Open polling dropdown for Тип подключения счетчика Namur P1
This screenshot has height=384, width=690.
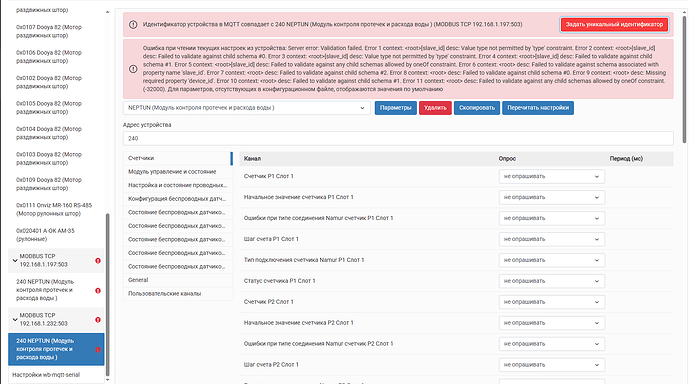[551, 260]
